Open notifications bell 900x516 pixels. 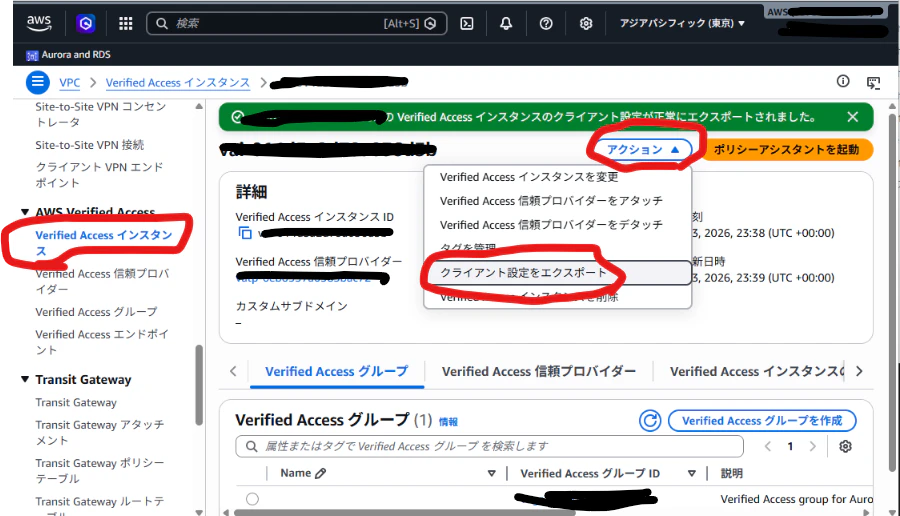click(x=506, y=24)
